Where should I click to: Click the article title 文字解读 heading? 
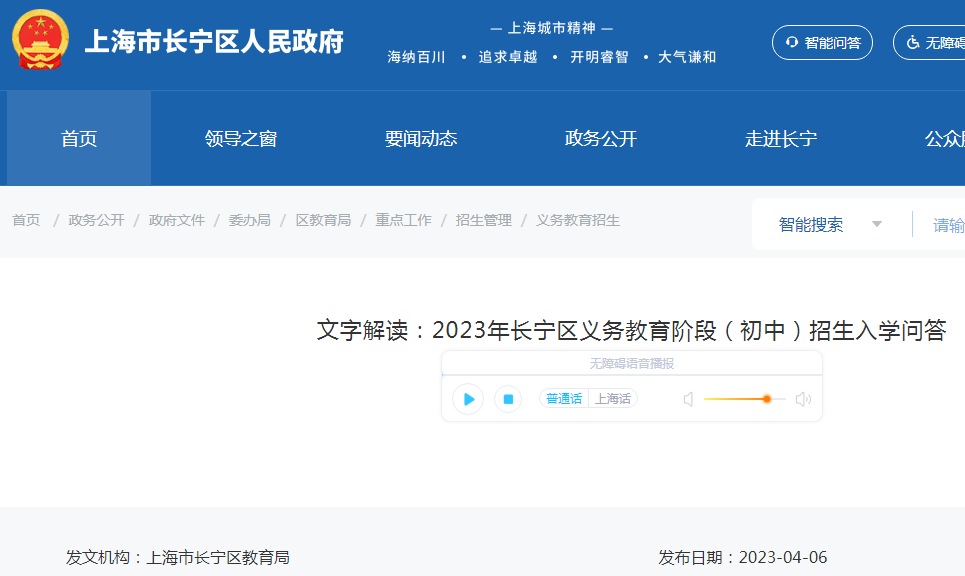pos(631,330)
